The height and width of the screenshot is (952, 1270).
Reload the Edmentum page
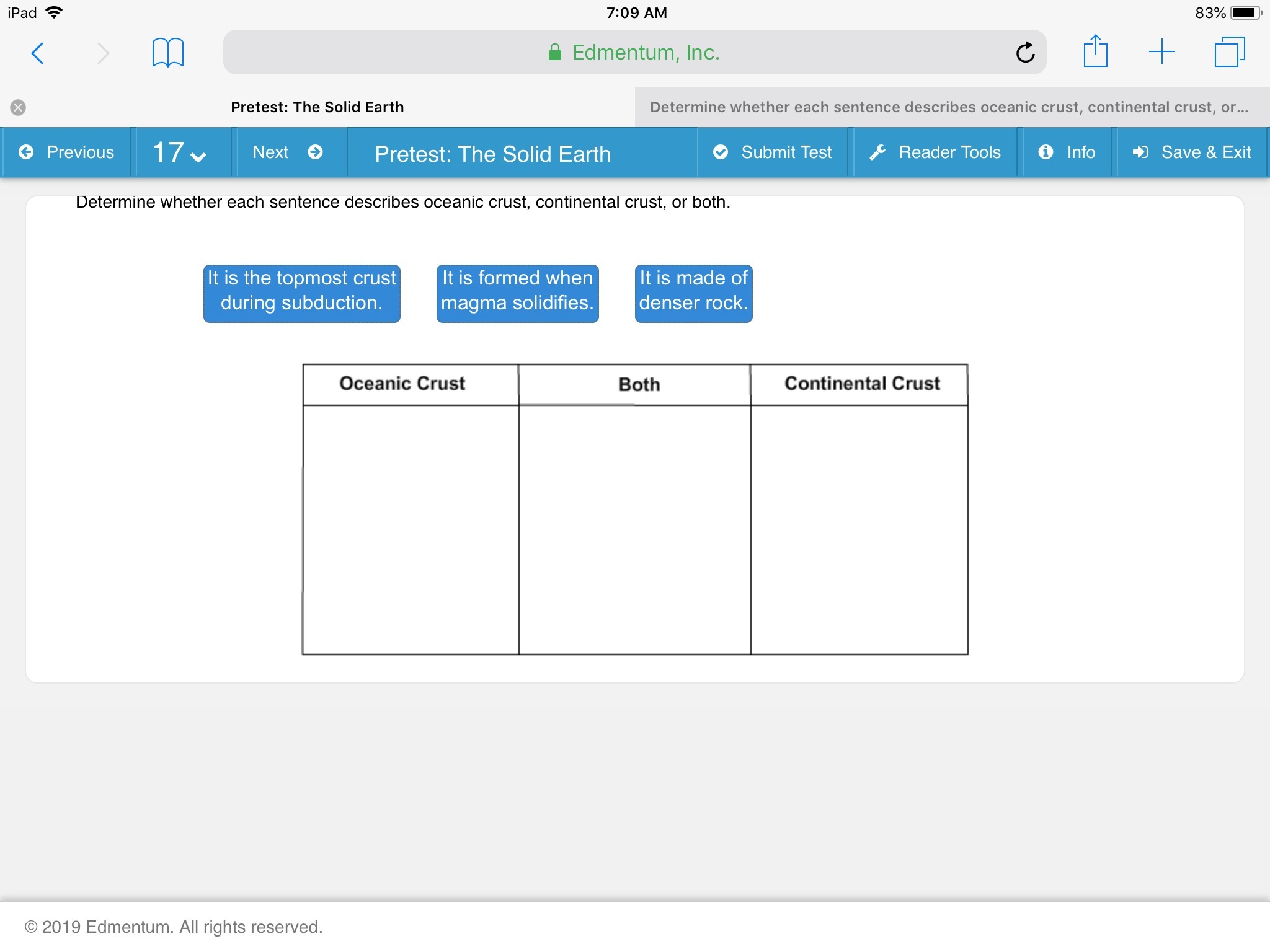1025,53
